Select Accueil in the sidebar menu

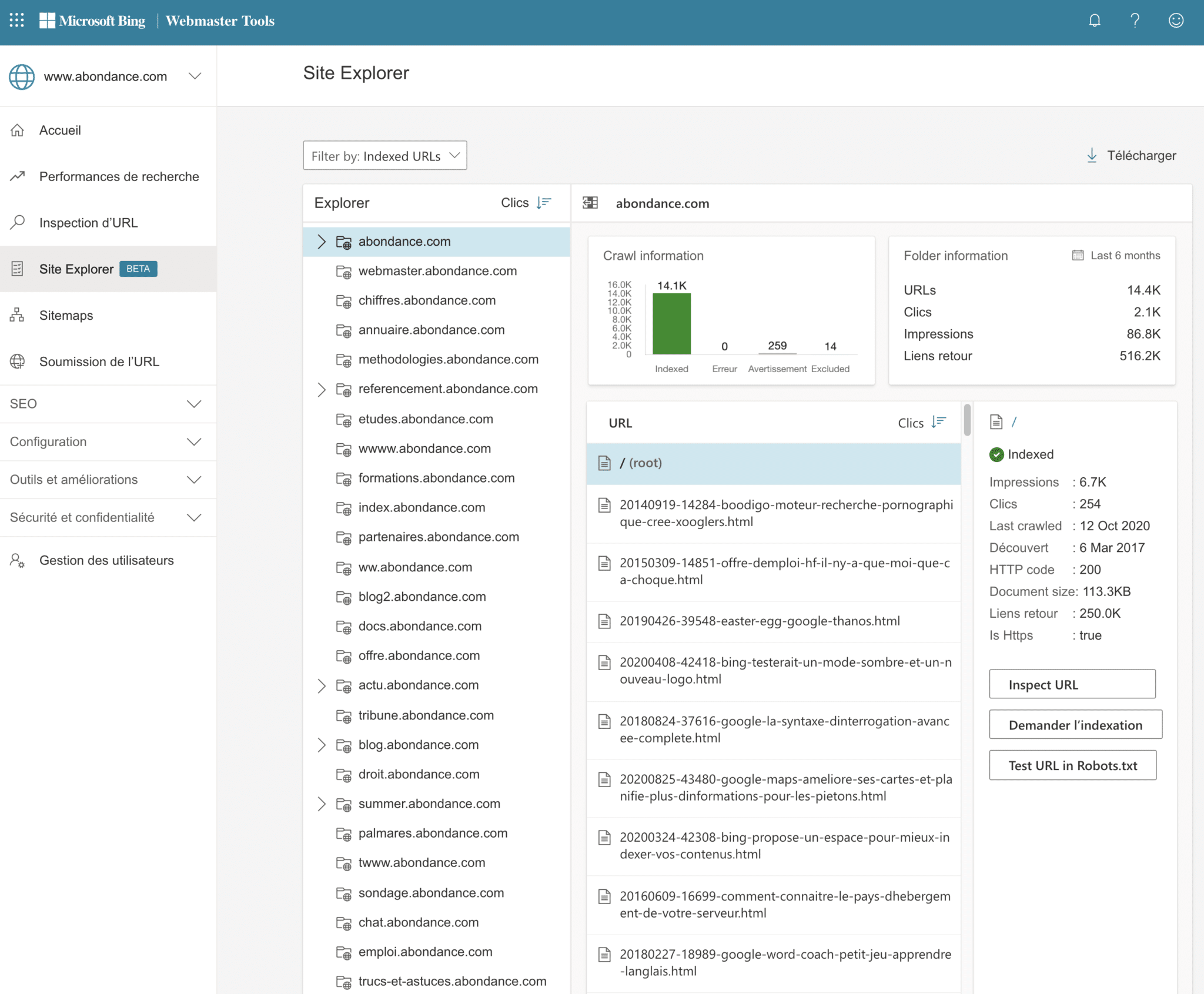coord(60,130)
